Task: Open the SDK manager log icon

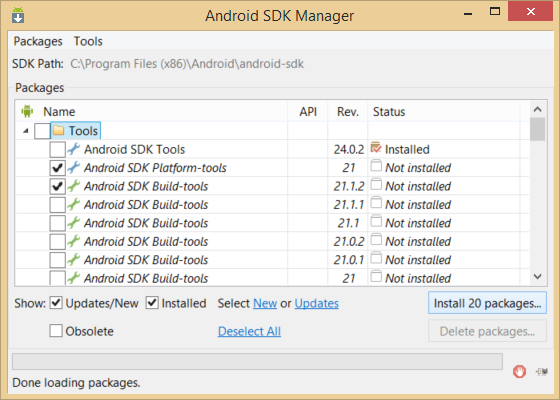Action: [x=542, y=372]
